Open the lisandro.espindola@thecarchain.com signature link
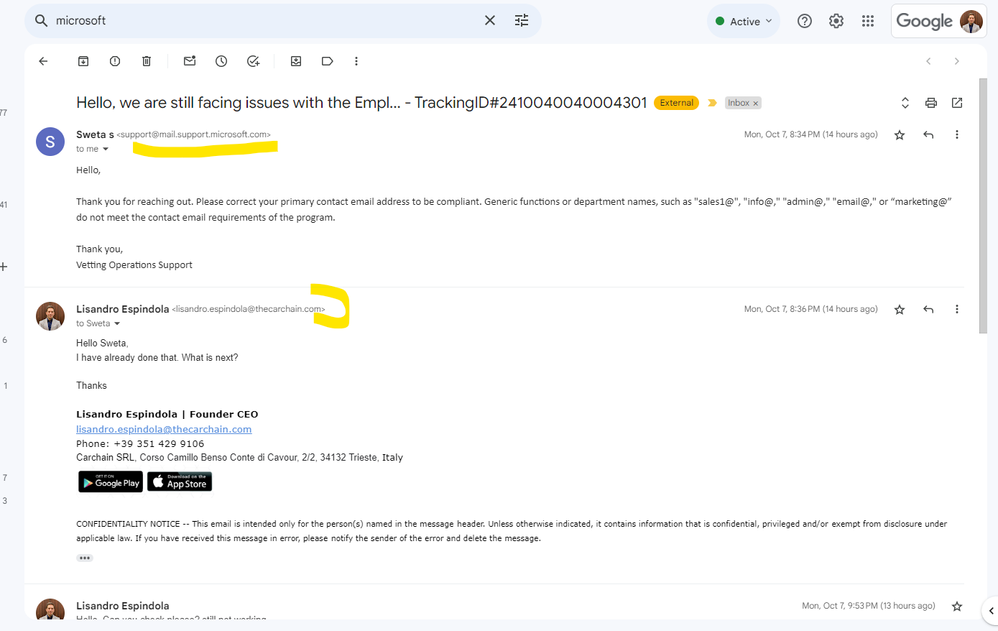The height and width of the screenshot is (631, 998). click(x=164, y=429)
